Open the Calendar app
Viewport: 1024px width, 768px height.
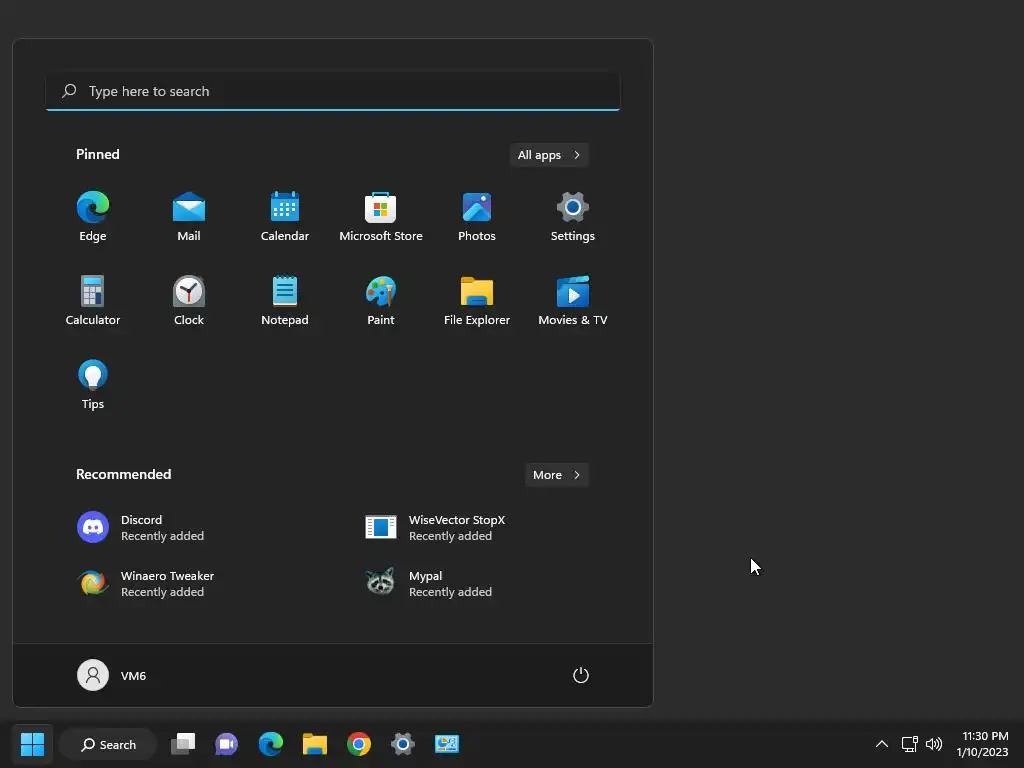pyautogui.click(x=285, y=217)
